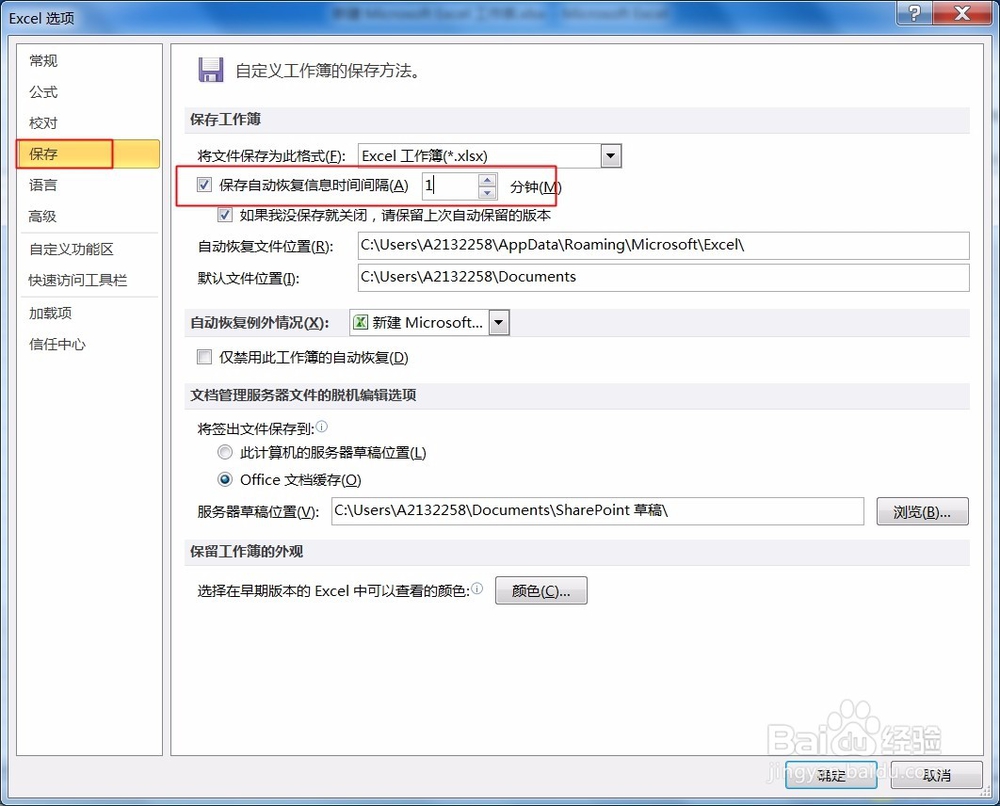Open the 颜色(C)... button
The image size is (1000, 806).
pos(541,590)
